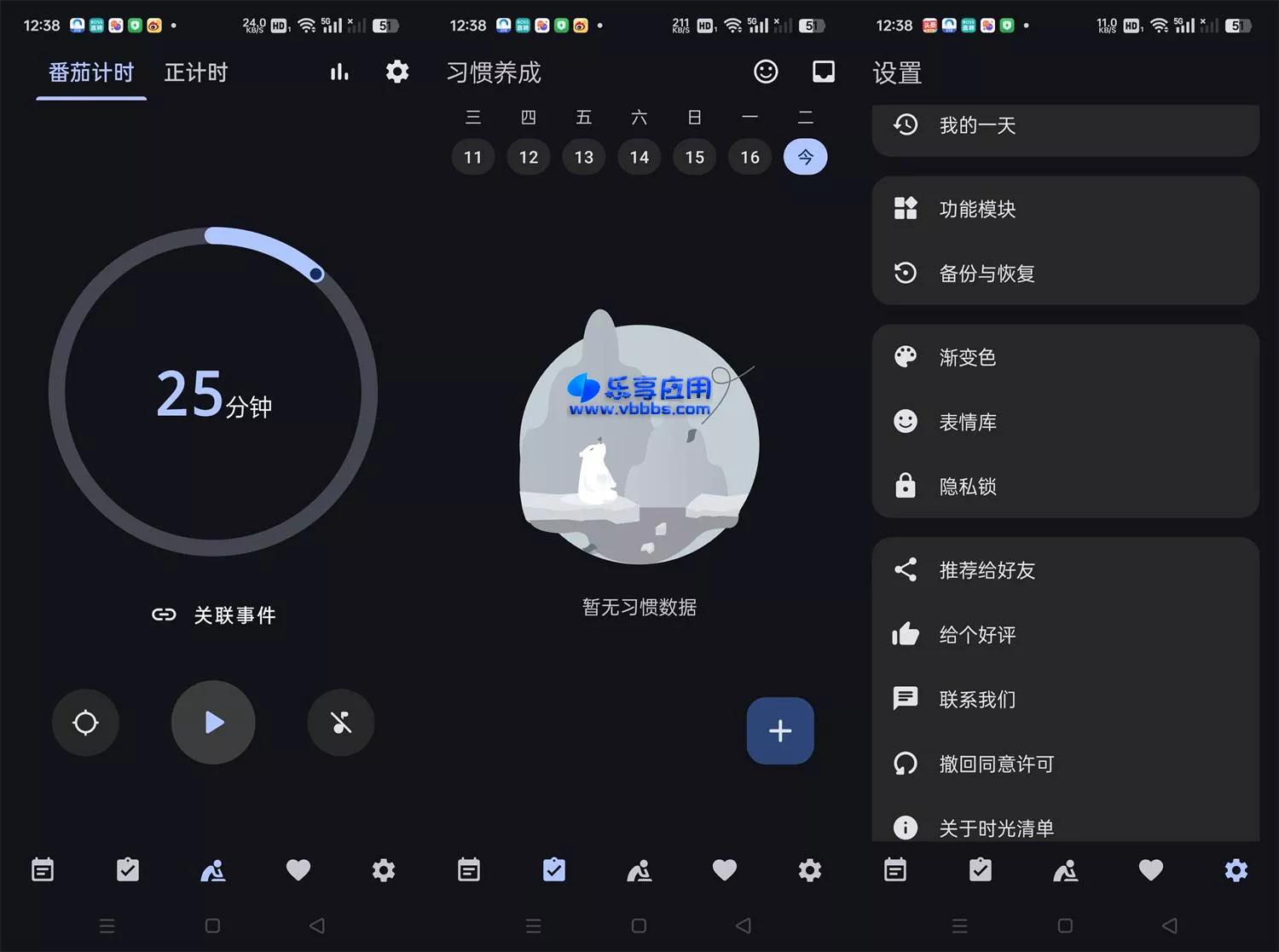Tap 给个好评 in the settings list
This screenshot has height=952, width=1279.
pos(978,634)
